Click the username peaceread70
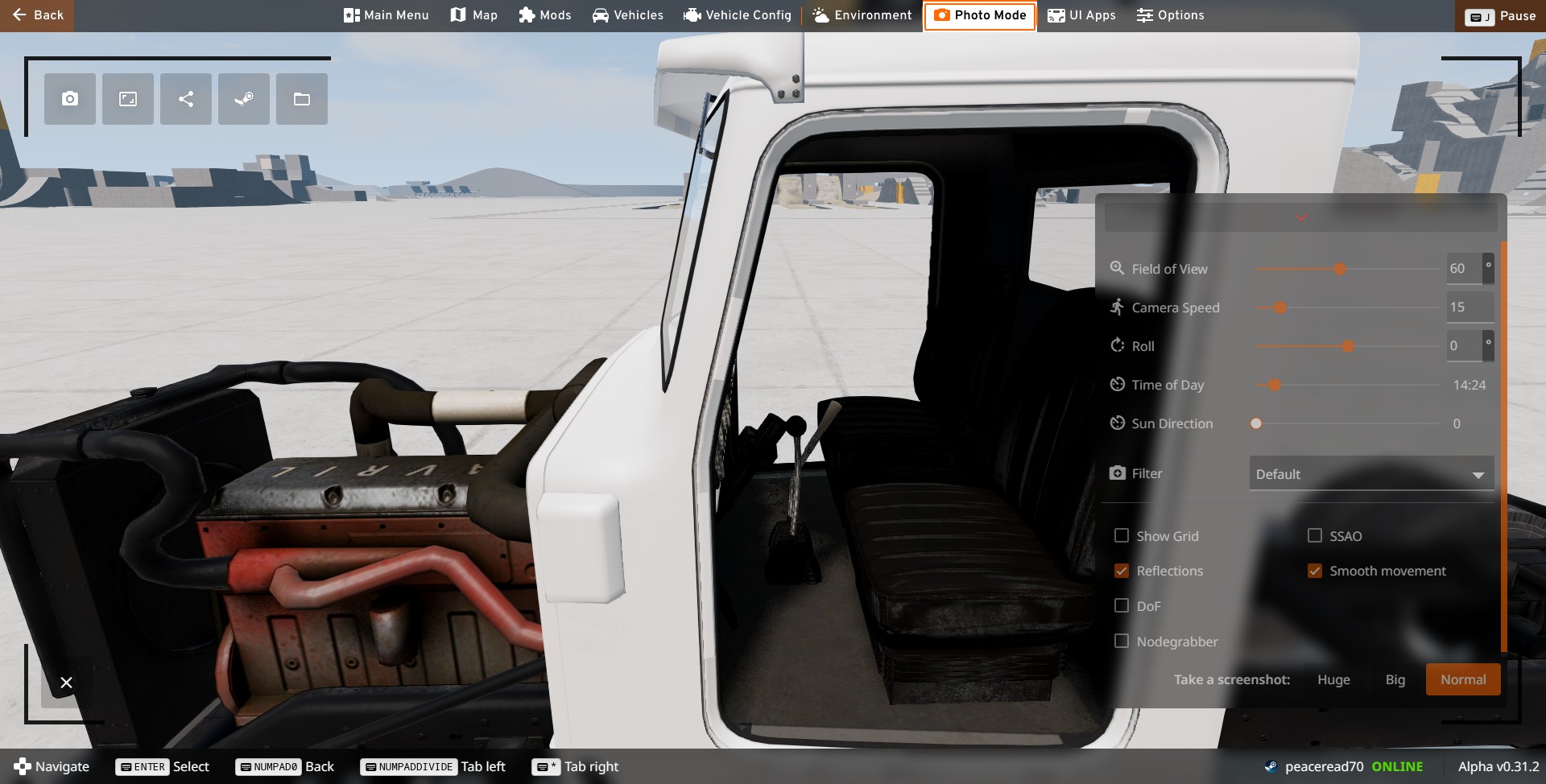Image resolution: width=1546 pixels, height=784 pixels. pos(1325,766)
